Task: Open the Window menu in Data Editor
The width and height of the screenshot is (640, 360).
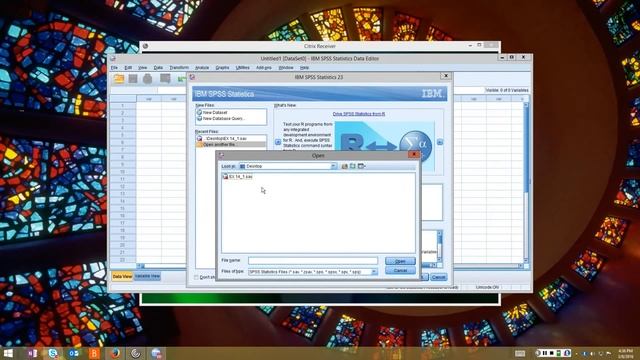Action: (x=286, y=68)
